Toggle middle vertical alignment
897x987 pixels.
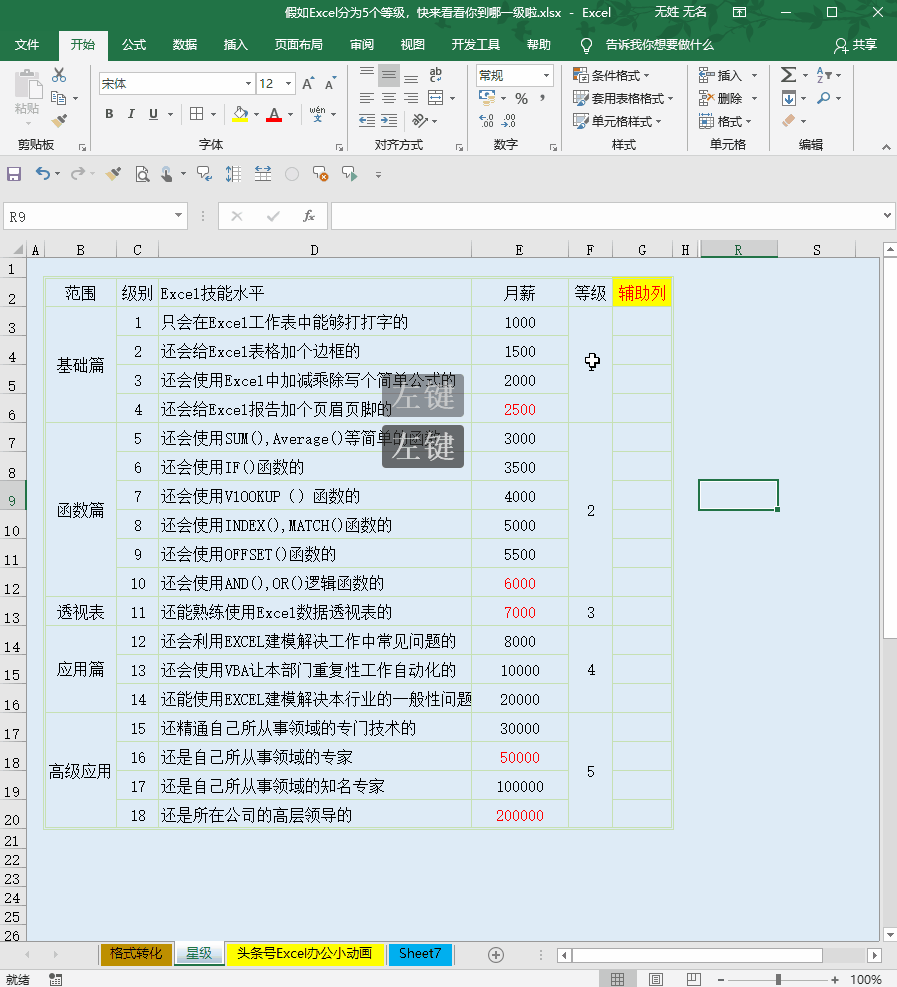click(389, 76)
